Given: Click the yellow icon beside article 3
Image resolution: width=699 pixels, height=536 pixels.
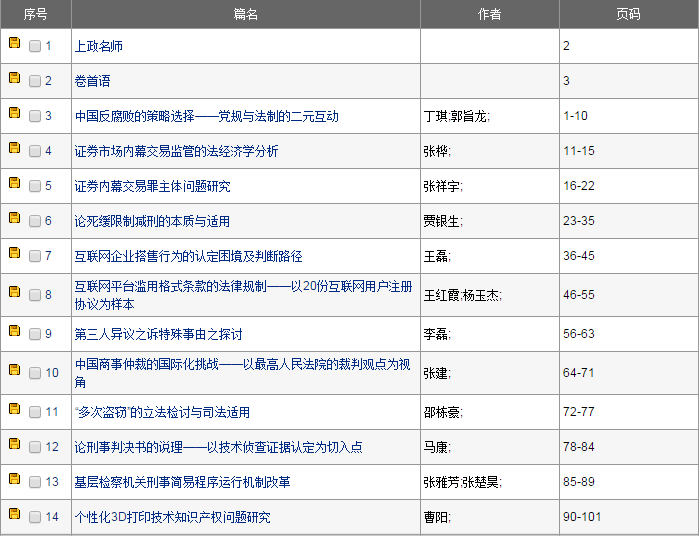Looking at the screenshot, I should 14,113.
